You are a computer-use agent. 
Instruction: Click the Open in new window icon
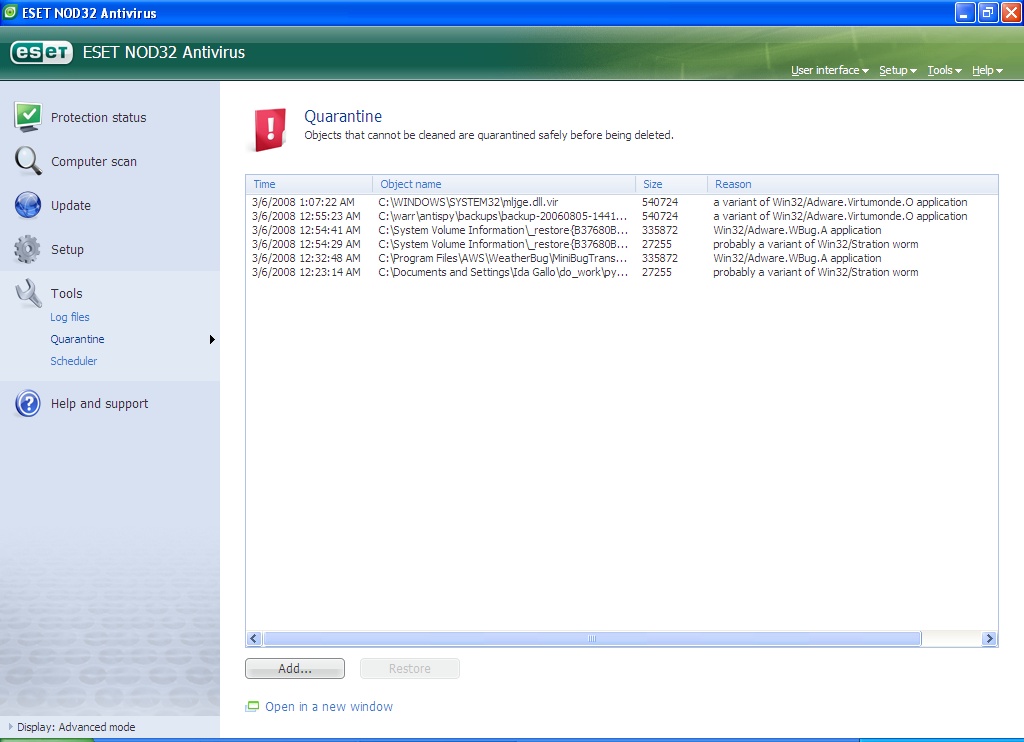252,707
